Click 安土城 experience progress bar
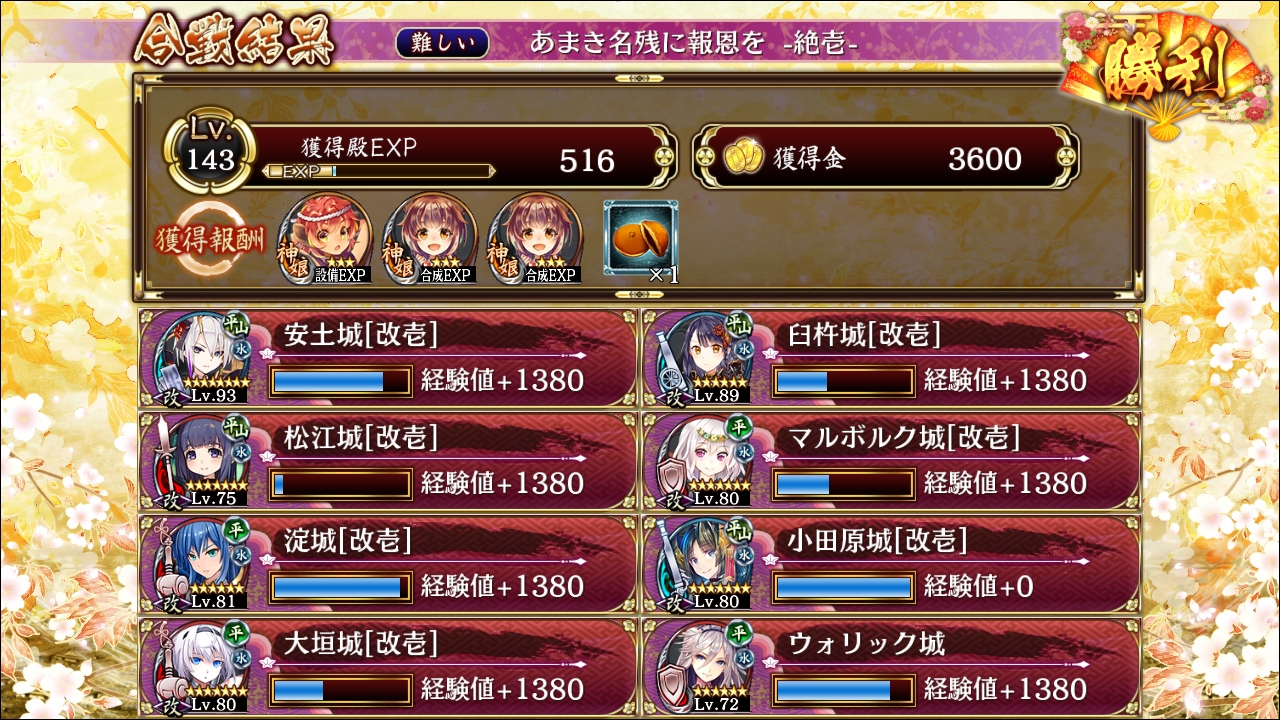Viewport: 1280px width, 720px height. click(x=341, y=381)
